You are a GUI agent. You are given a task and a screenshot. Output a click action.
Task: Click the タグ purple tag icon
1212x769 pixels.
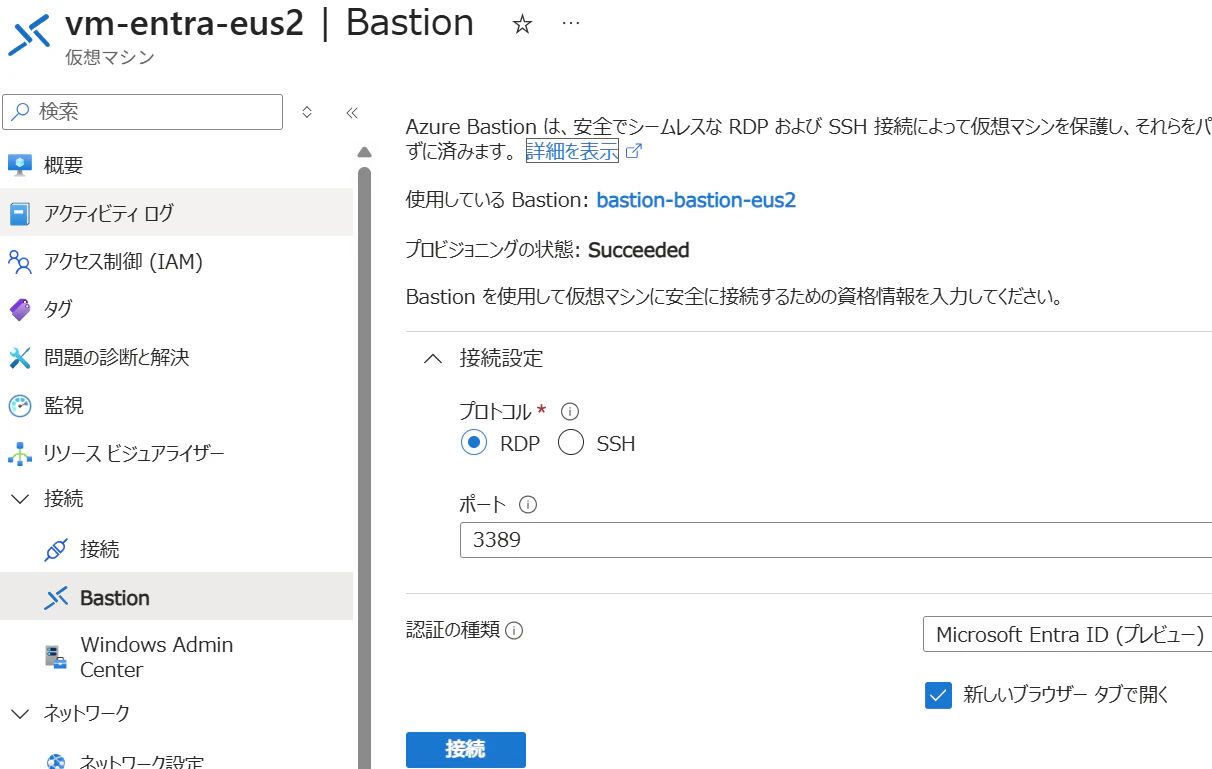coord(20,309)
